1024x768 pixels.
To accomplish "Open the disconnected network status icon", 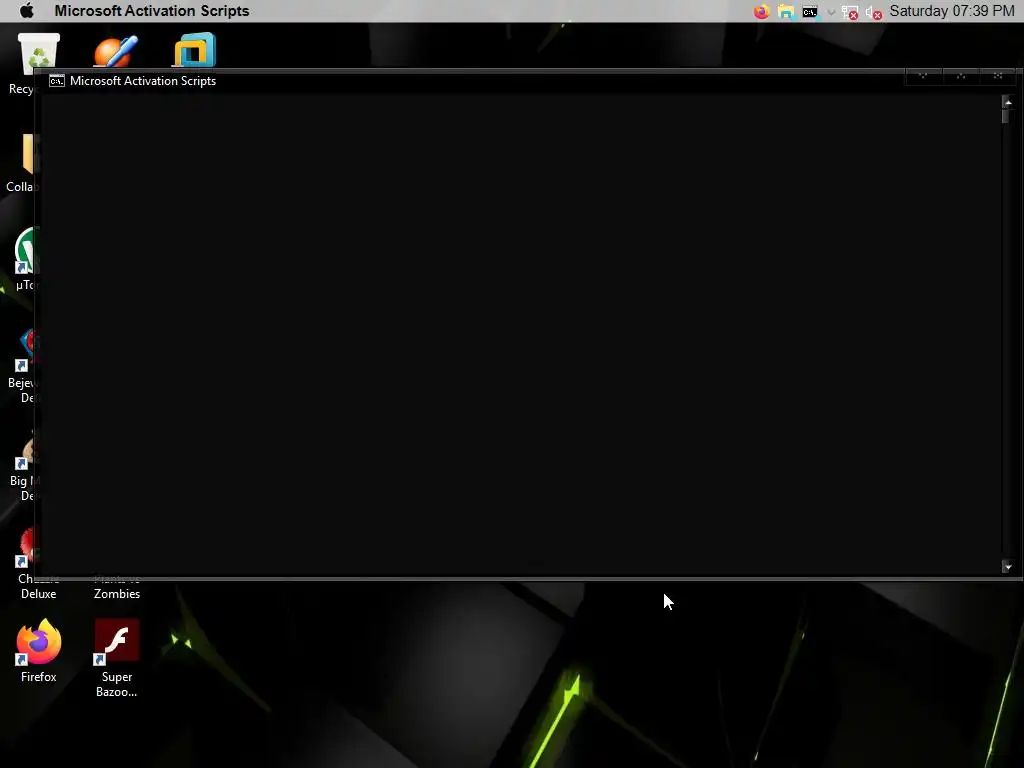I will coord(850,12).
